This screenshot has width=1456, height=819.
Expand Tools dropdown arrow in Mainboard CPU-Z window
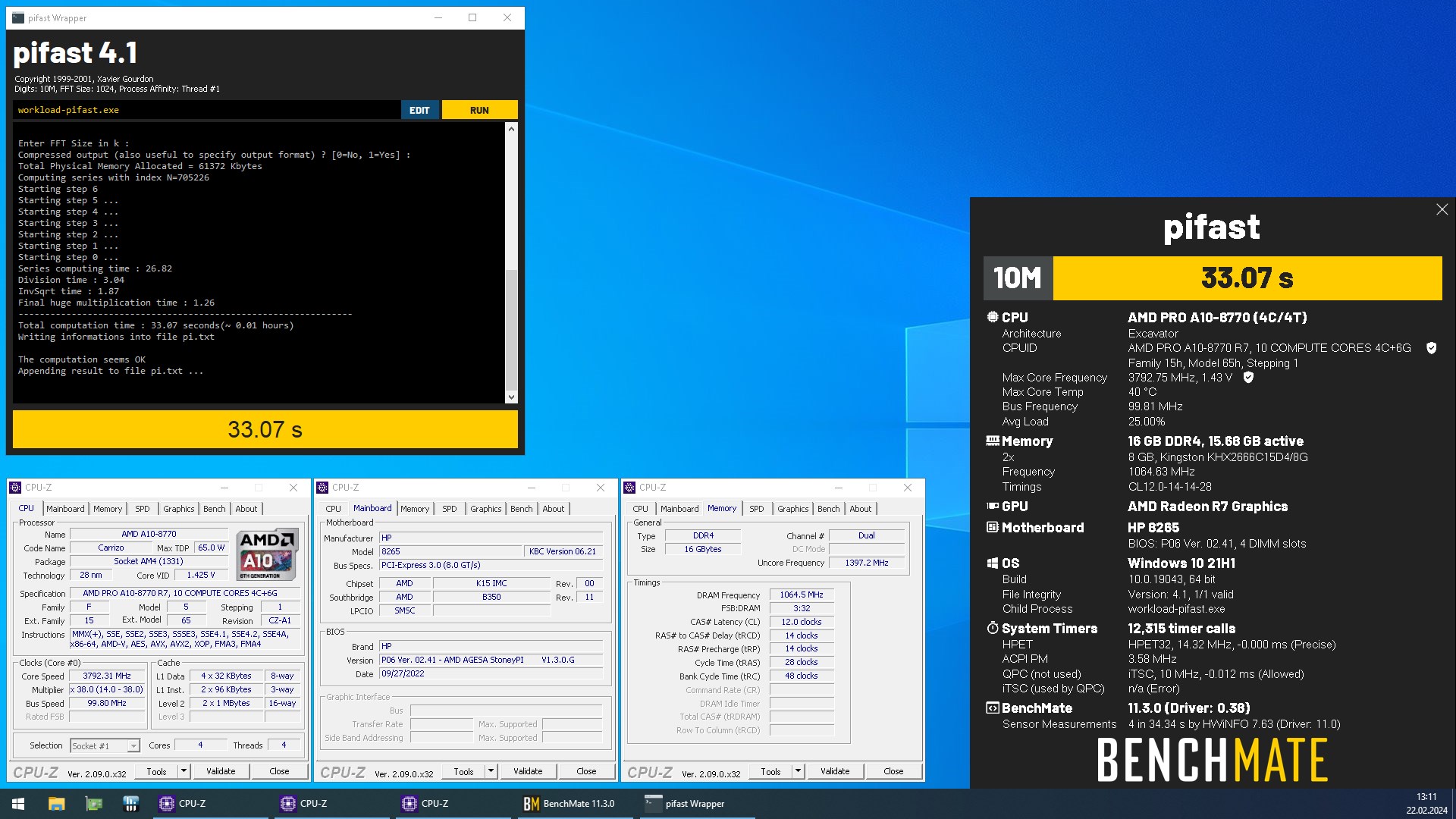(x=491, y=771)
